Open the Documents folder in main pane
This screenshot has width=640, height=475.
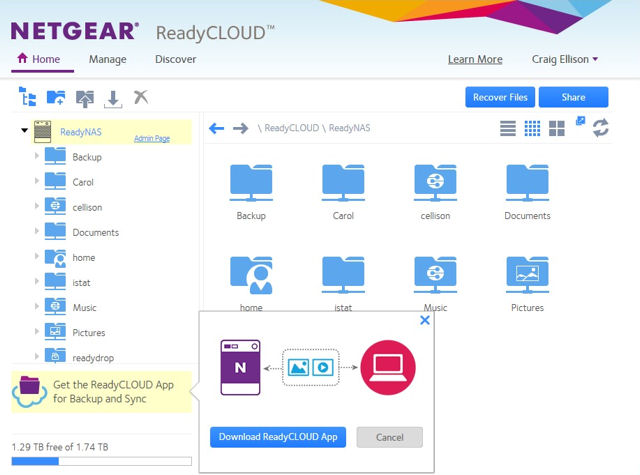527,184
